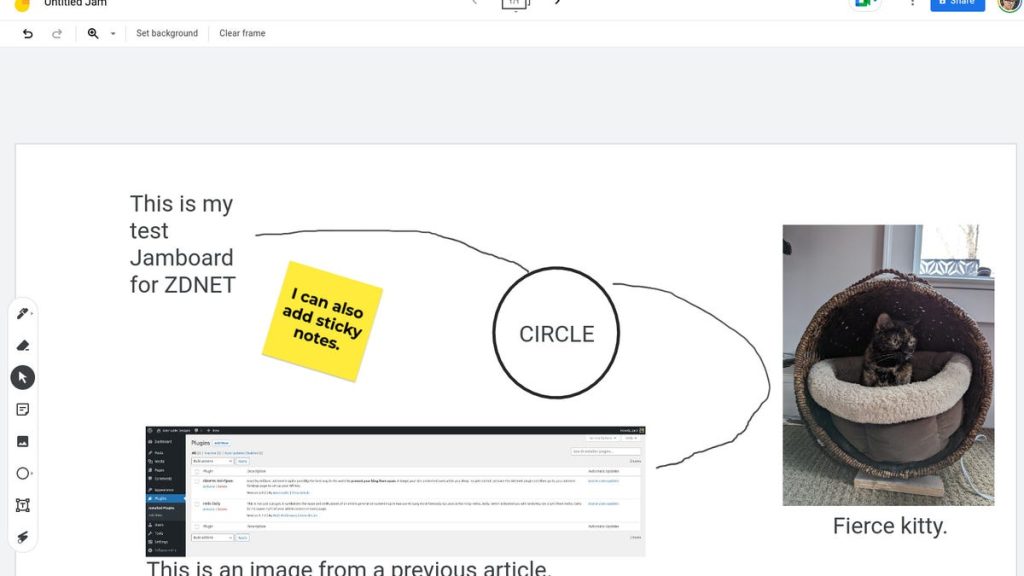Insert a text box tool
The height and width of the screenshot is (576, 1024).
point(23,505)
